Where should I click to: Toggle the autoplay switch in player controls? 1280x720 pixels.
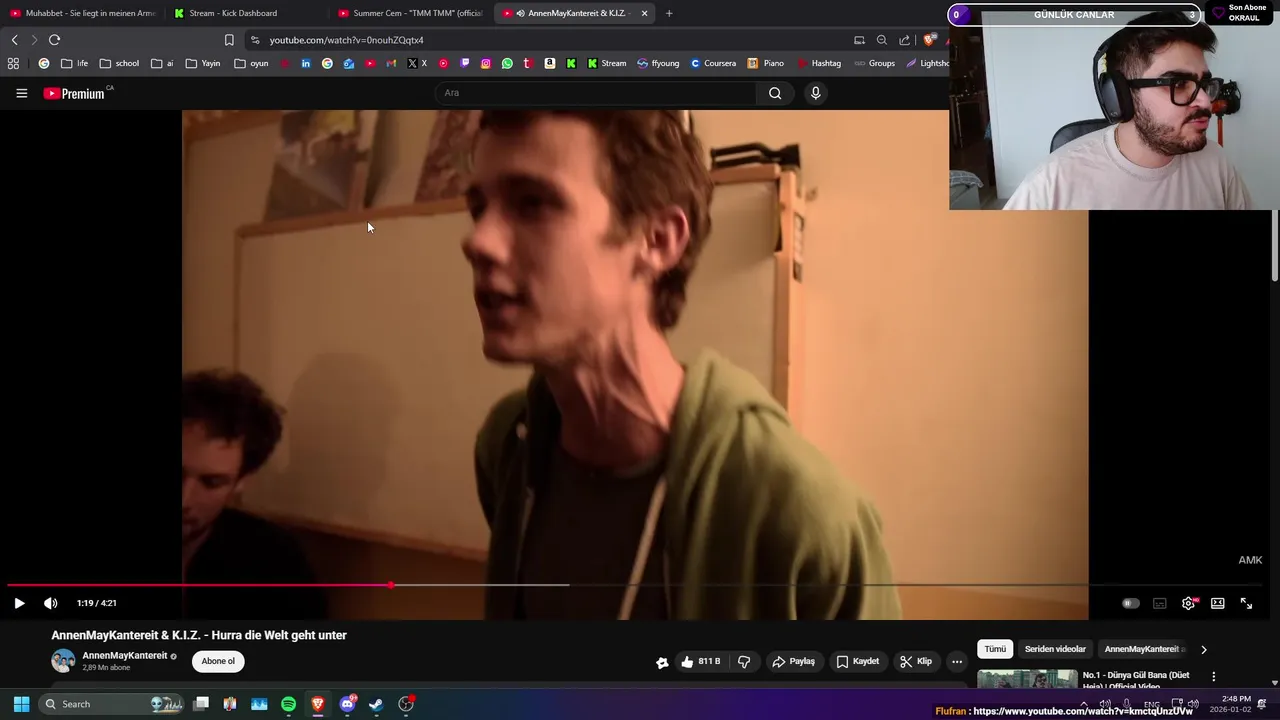(1130, 603)
